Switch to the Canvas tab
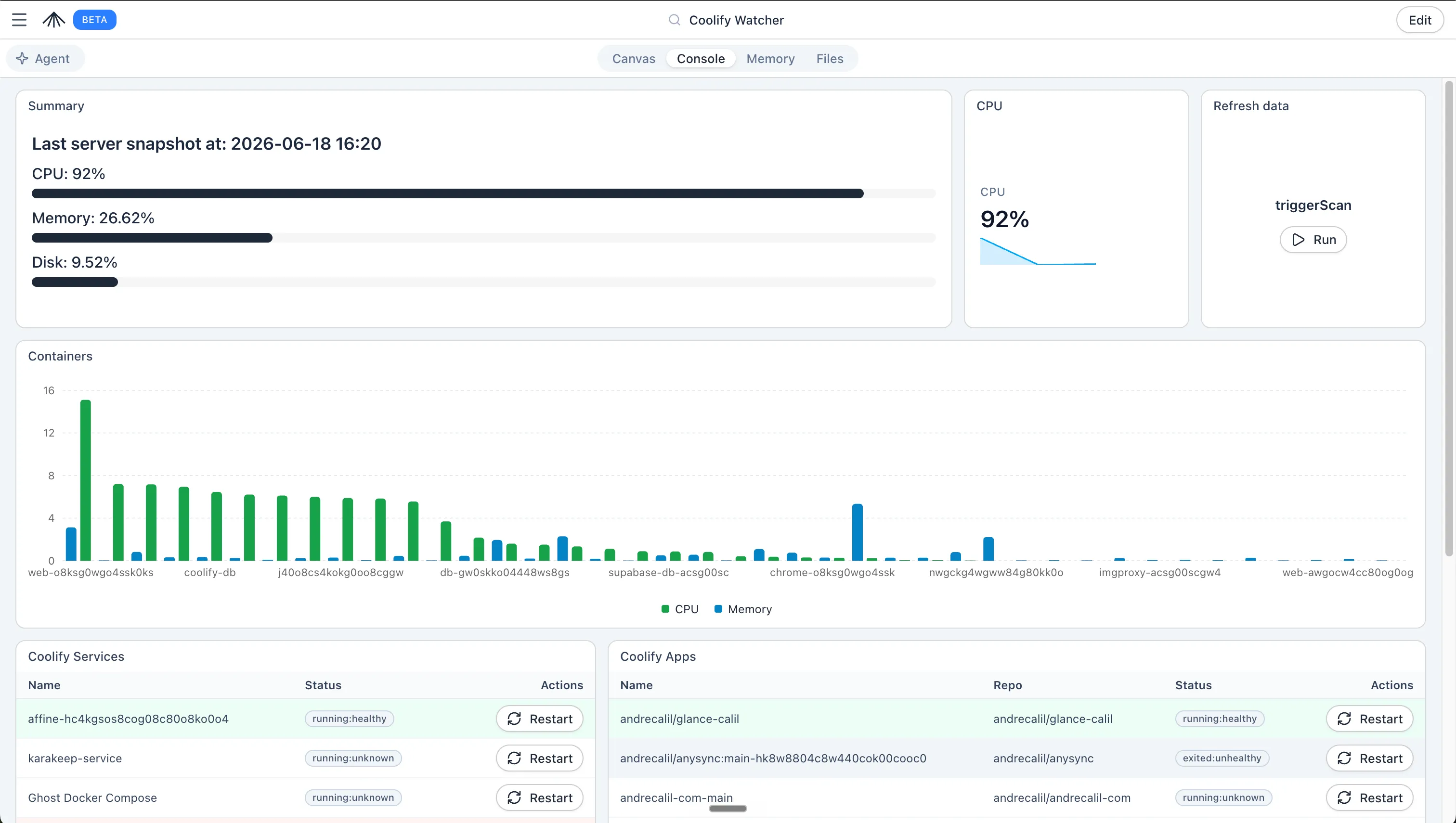This screenshot has height=823, width=1456. pos(633,59)
